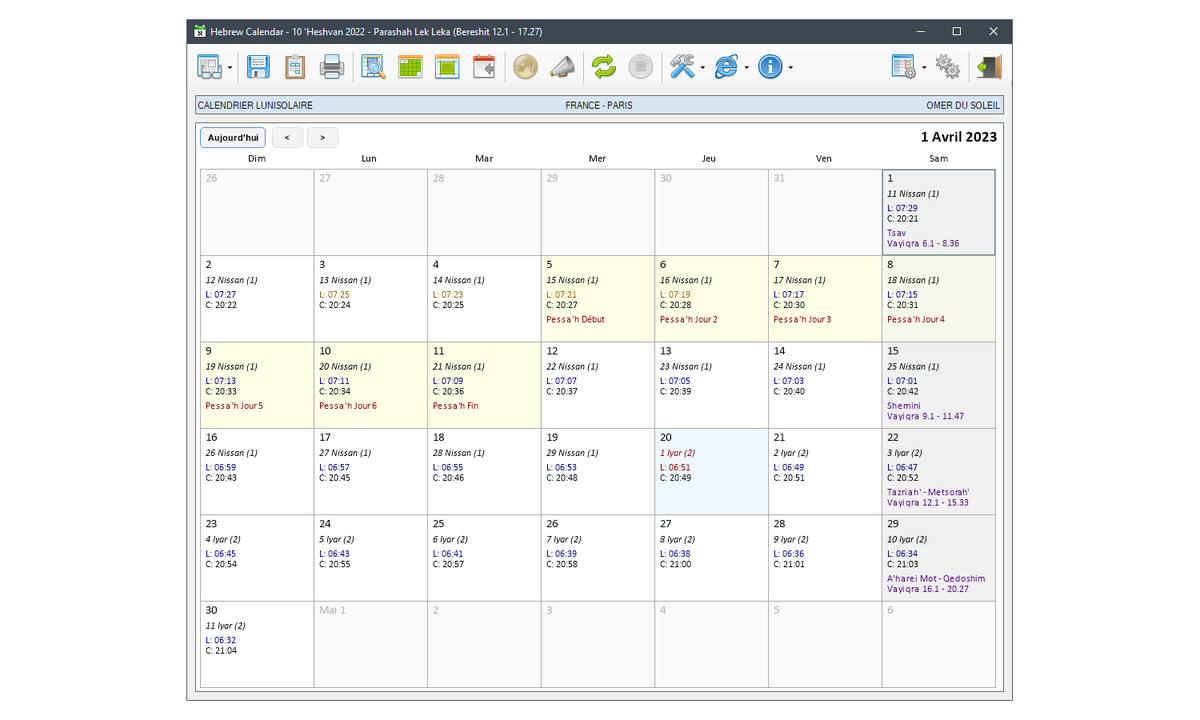Screen dimensions: 1200x720
Task: Select April 29 A'harei Mot - Qedoshim cell
Action: 938,558
